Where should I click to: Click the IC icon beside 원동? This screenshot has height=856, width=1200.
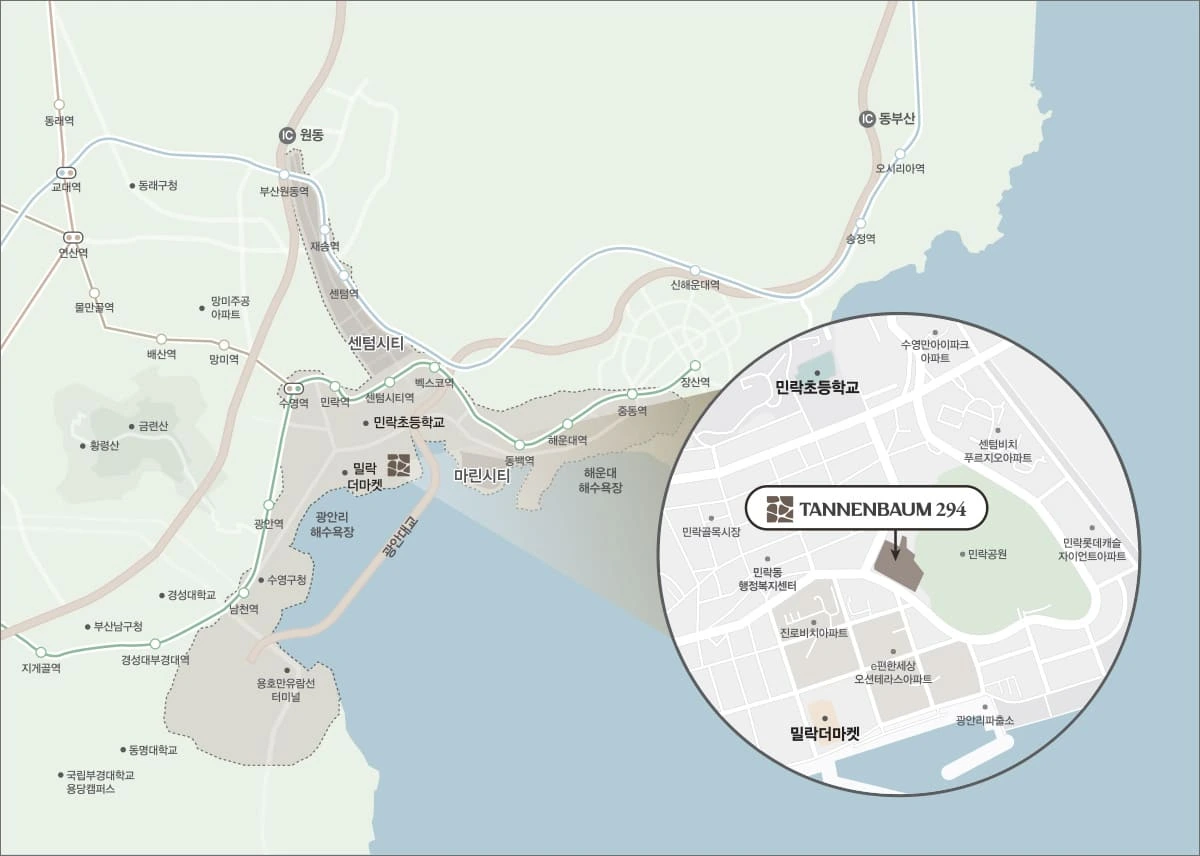[x=288, y=135]
